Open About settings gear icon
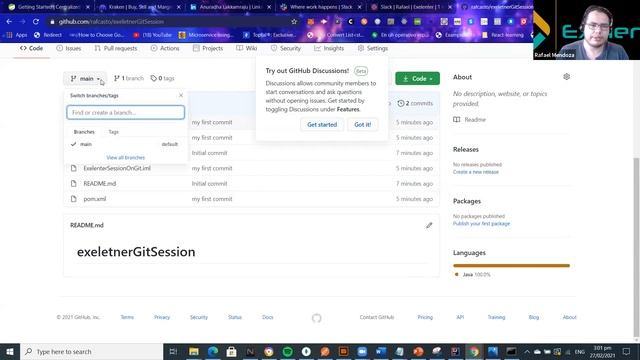 coord(567,77)
